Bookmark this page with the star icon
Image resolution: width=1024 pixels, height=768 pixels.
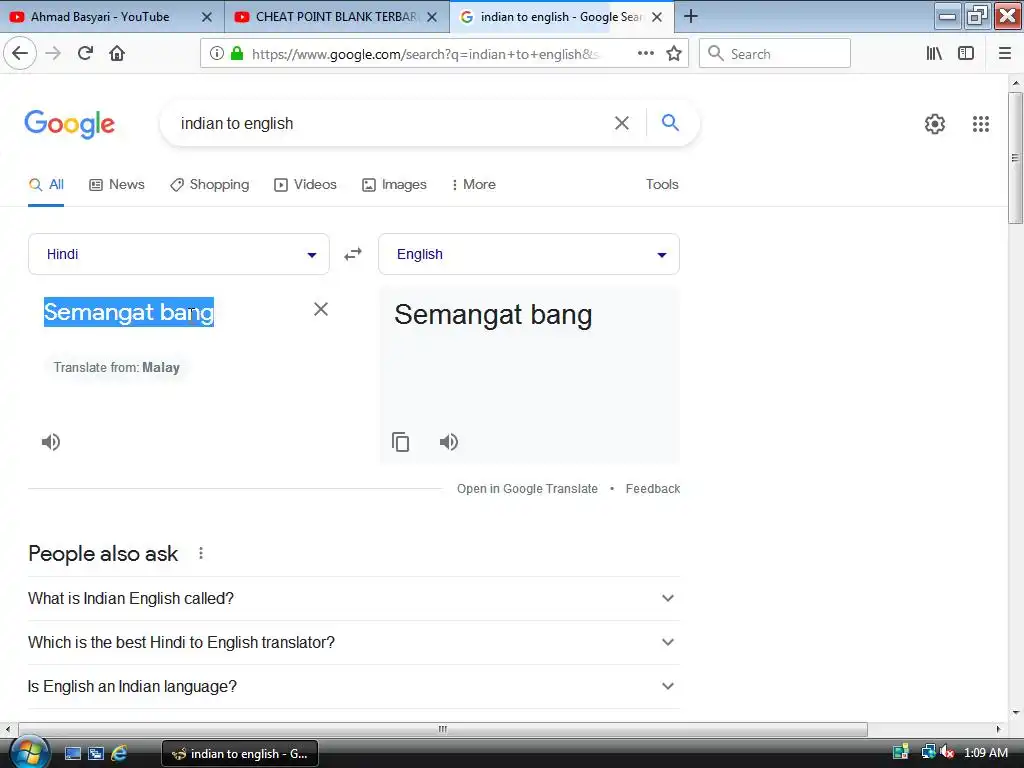pos(674,54)
